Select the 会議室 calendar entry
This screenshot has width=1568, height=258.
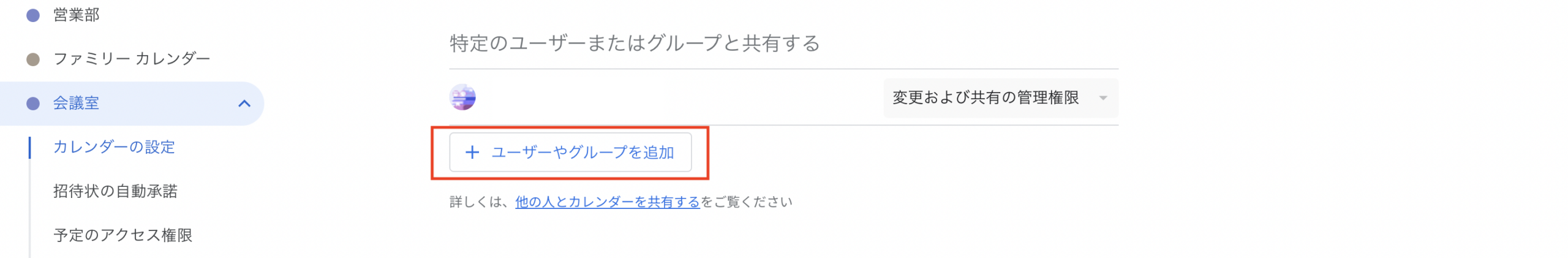point(76,104)
